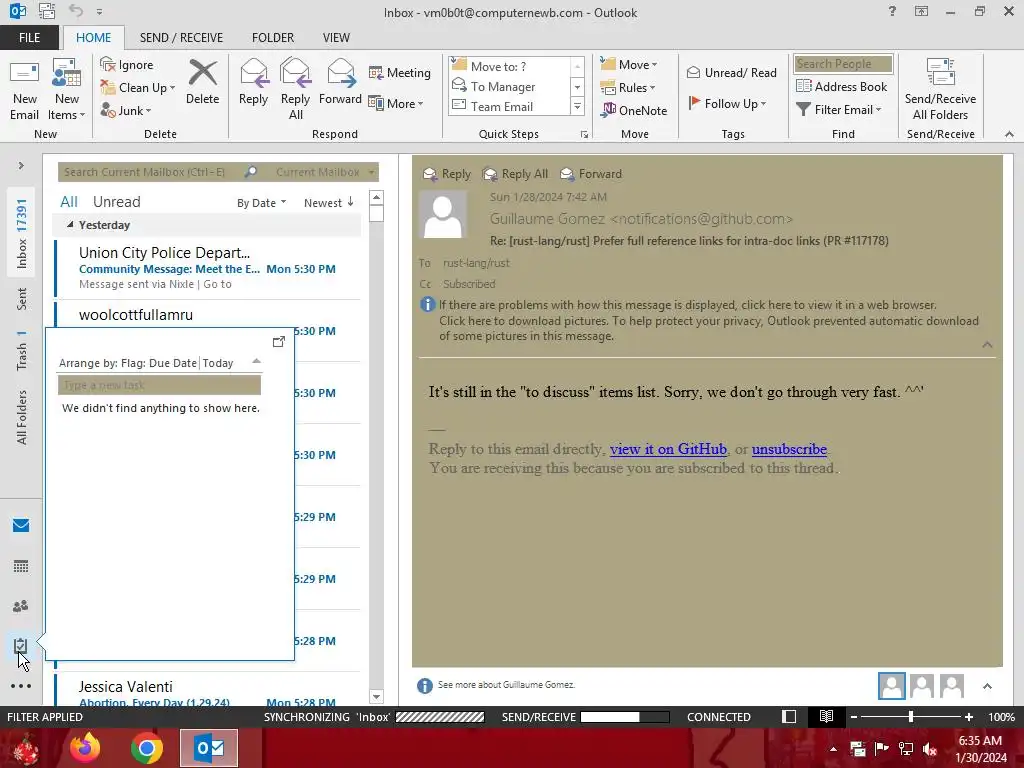Screen dimensions: 1024x768
Task: Open Mail view in navigation bar
Action: (21, 525)
